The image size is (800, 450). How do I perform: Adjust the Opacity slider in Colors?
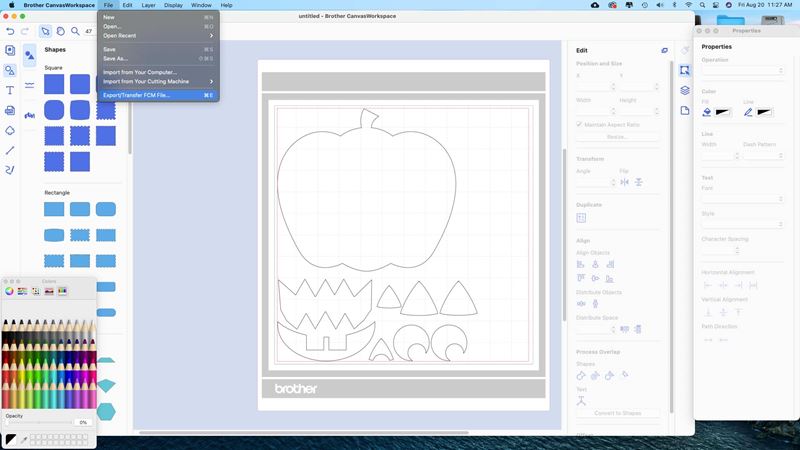[x=40, y=423]
